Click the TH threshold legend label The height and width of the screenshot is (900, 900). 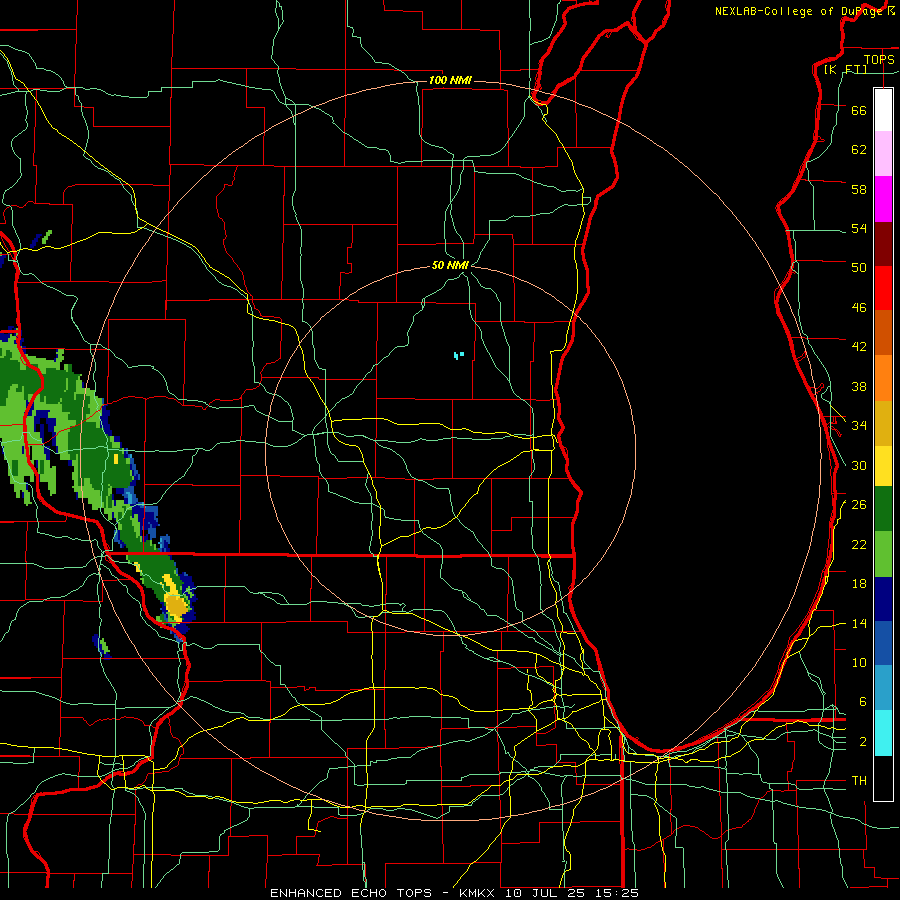859,781
